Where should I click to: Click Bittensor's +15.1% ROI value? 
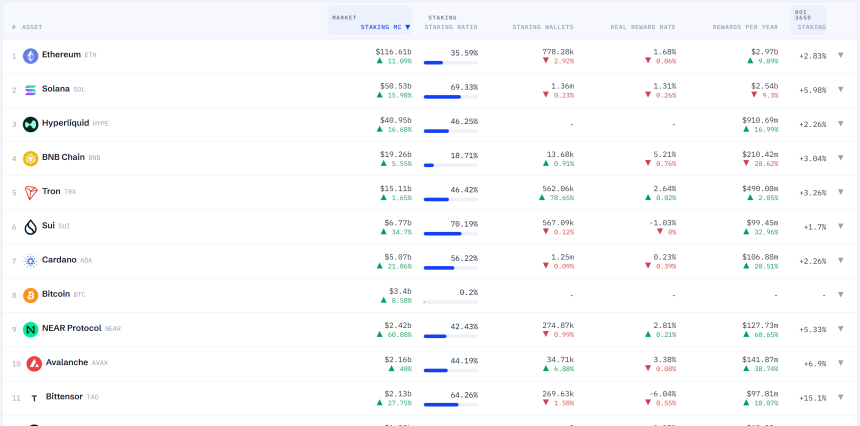[813, 398]
